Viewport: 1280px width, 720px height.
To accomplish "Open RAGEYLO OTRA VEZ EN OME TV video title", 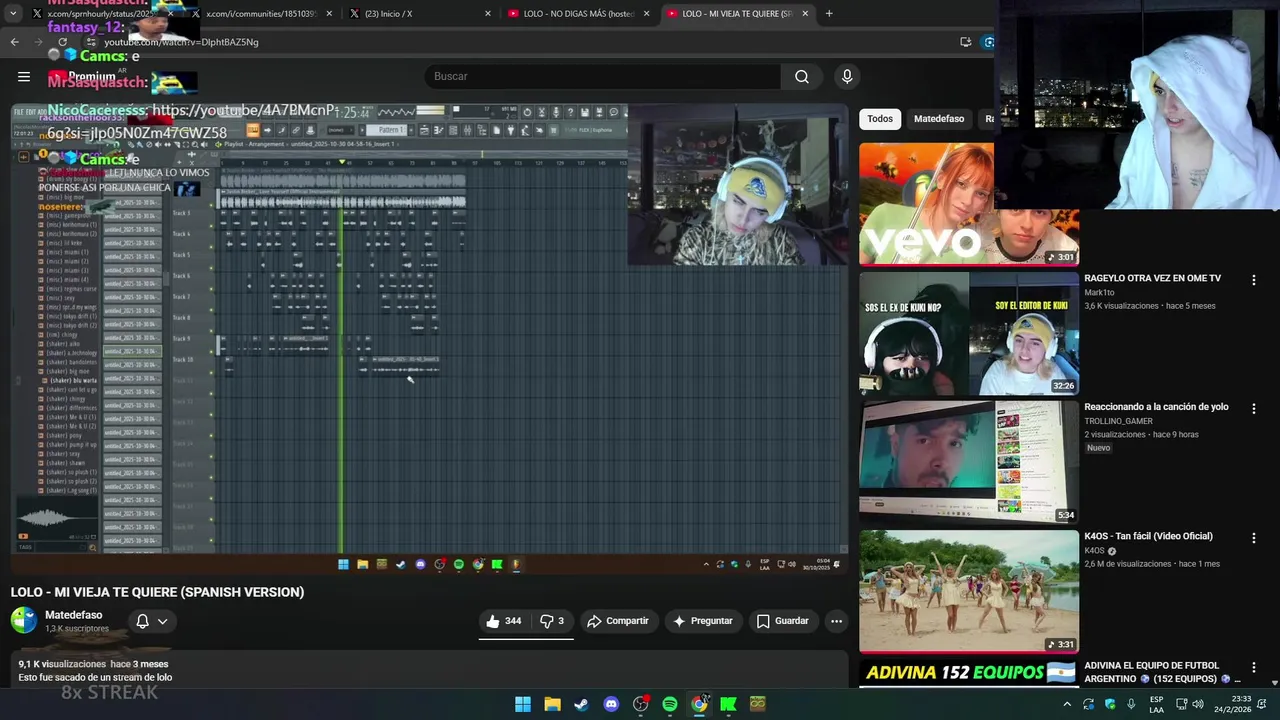I will click(1152, 278).
